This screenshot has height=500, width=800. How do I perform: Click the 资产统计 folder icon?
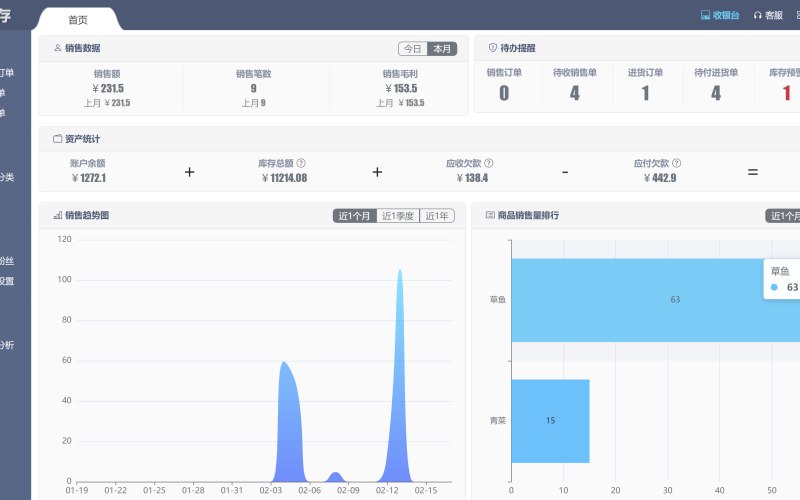click(58, 139)
